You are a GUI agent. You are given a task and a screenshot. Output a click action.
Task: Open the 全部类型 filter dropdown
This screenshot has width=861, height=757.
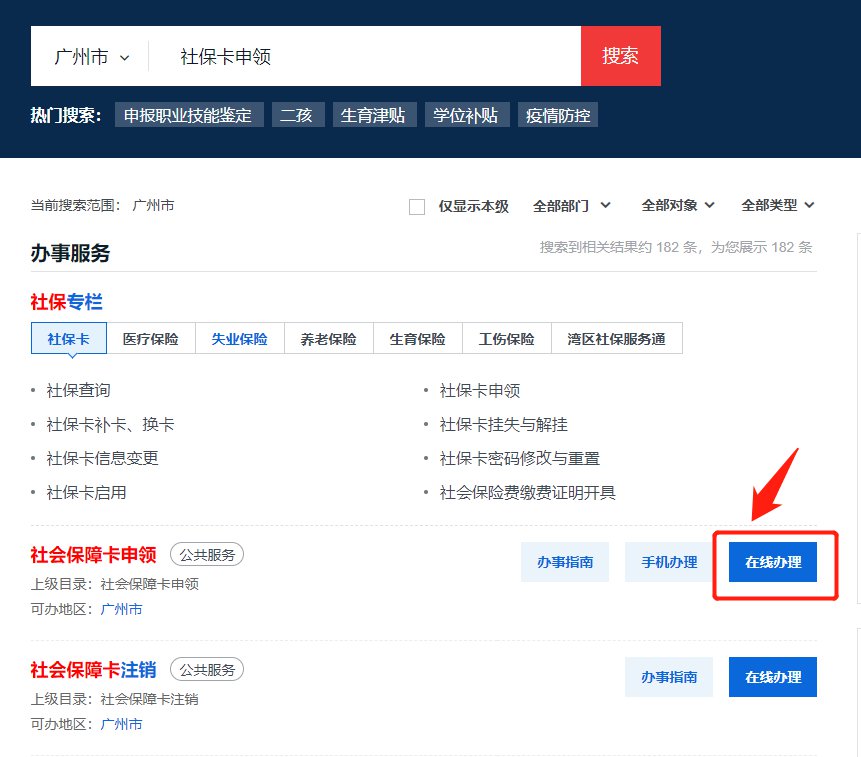pyautogui.click(x=778, y=205)
